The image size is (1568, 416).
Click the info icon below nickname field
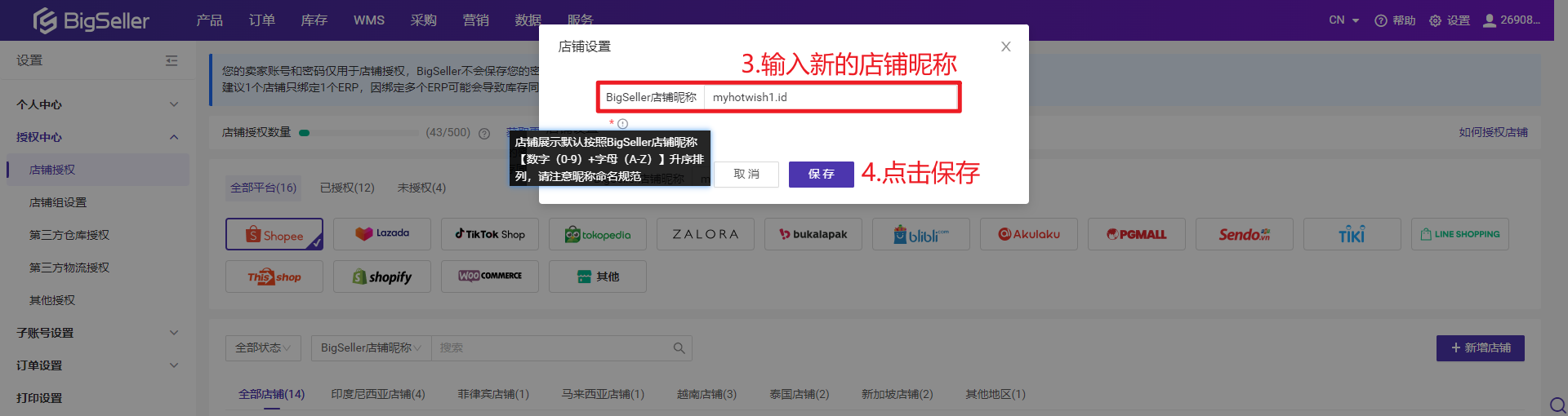click(622, 124)
